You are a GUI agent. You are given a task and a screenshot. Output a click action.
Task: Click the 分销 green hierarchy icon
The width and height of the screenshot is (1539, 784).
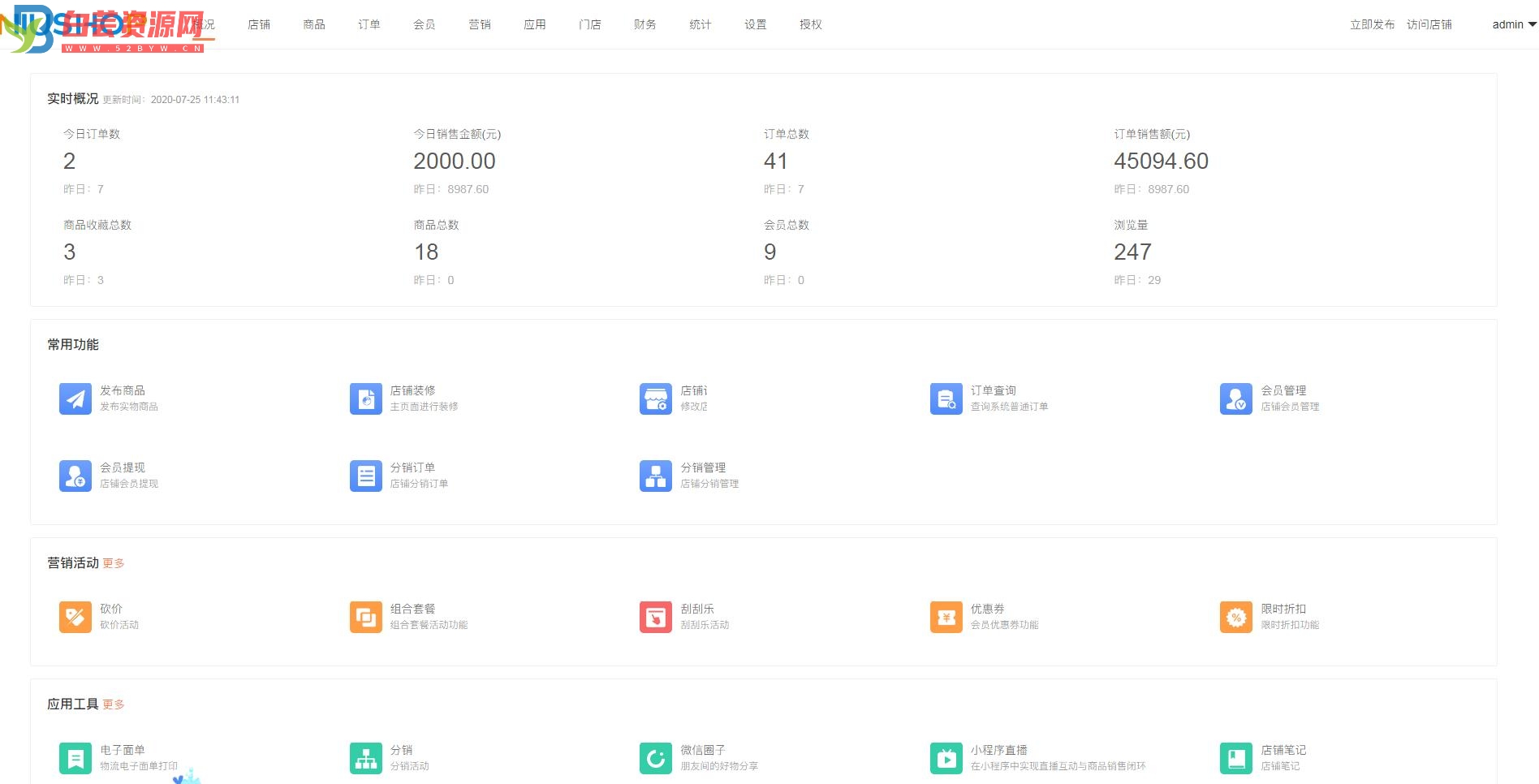[x=366, y=758]
